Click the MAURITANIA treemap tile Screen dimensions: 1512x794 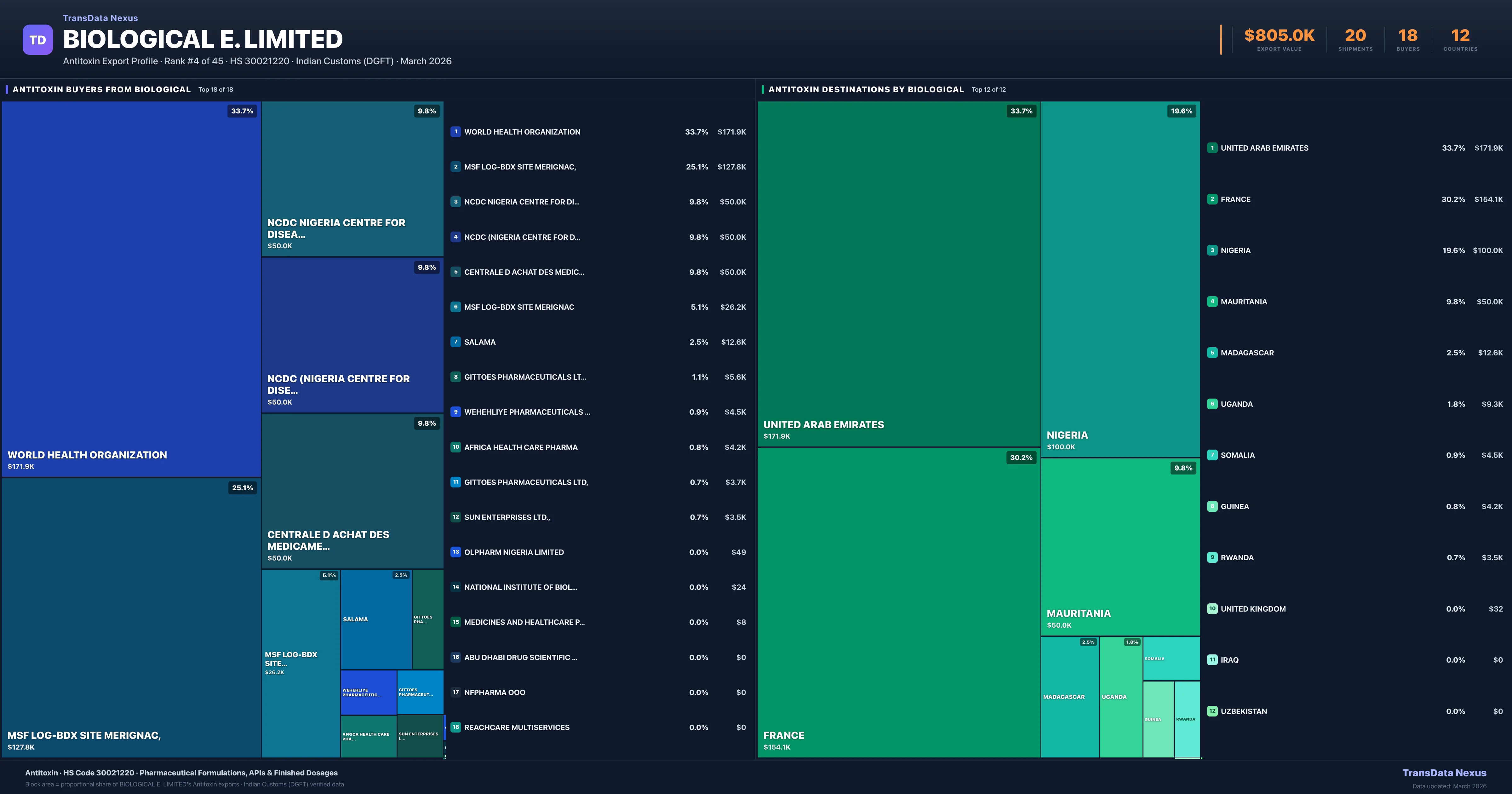(1120, 546)
